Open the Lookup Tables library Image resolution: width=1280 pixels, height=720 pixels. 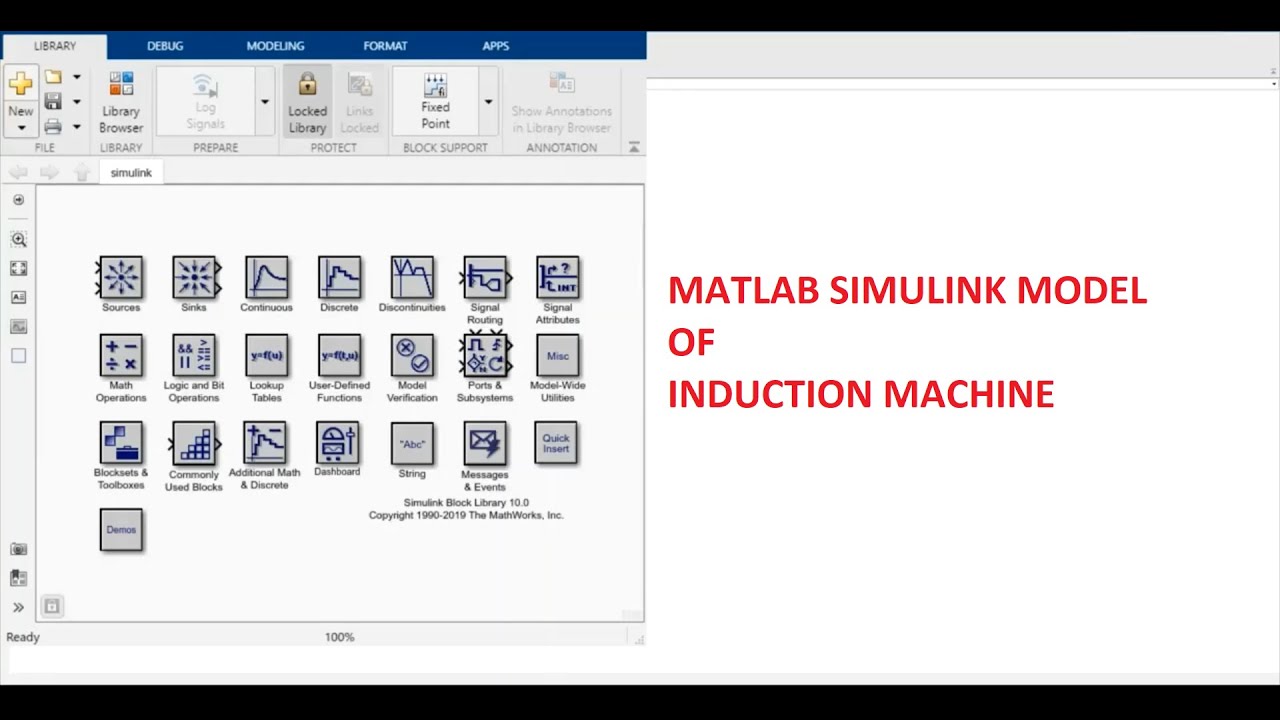pos(266,356)
